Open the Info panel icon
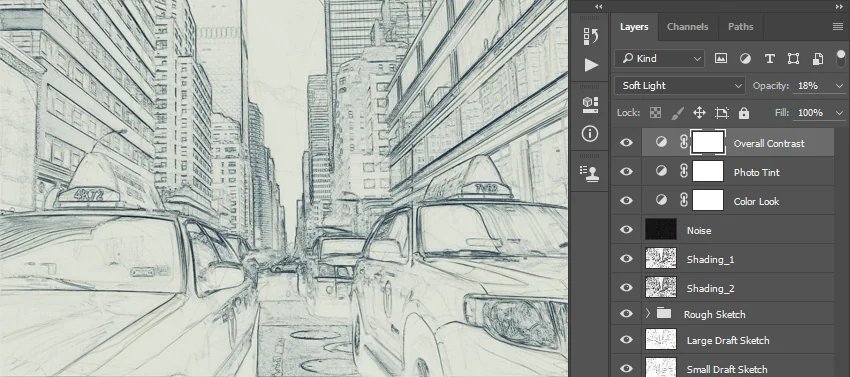 (591, 133)
